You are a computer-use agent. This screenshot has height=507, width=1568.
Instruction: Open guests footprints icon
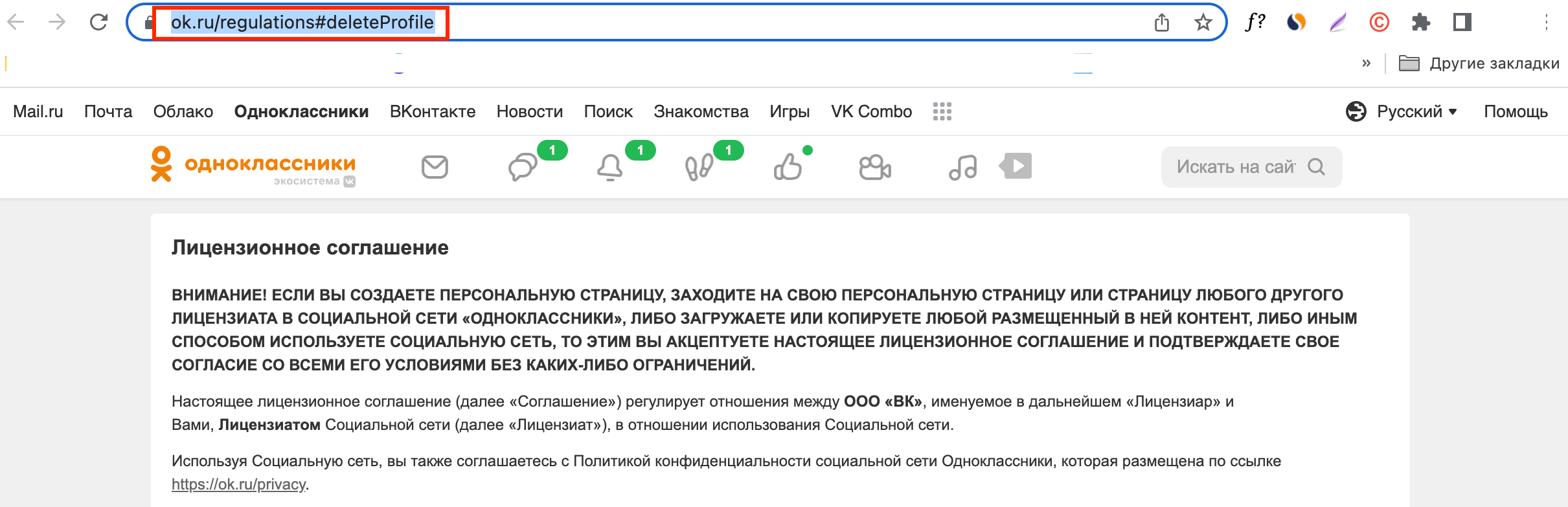(699, 167)
